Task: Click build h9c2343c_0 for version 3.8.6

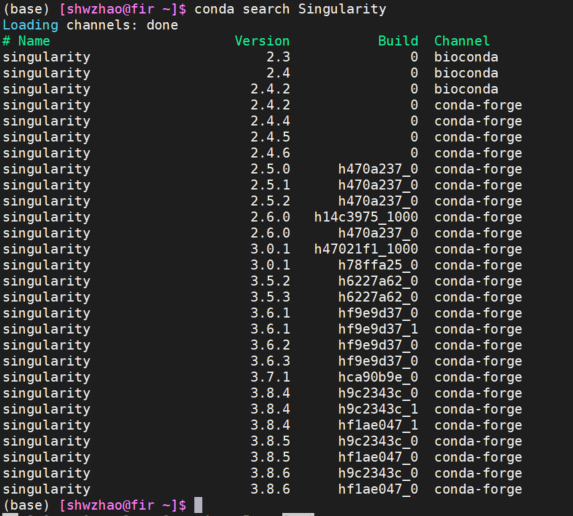Action: click(x=378, y=473)
